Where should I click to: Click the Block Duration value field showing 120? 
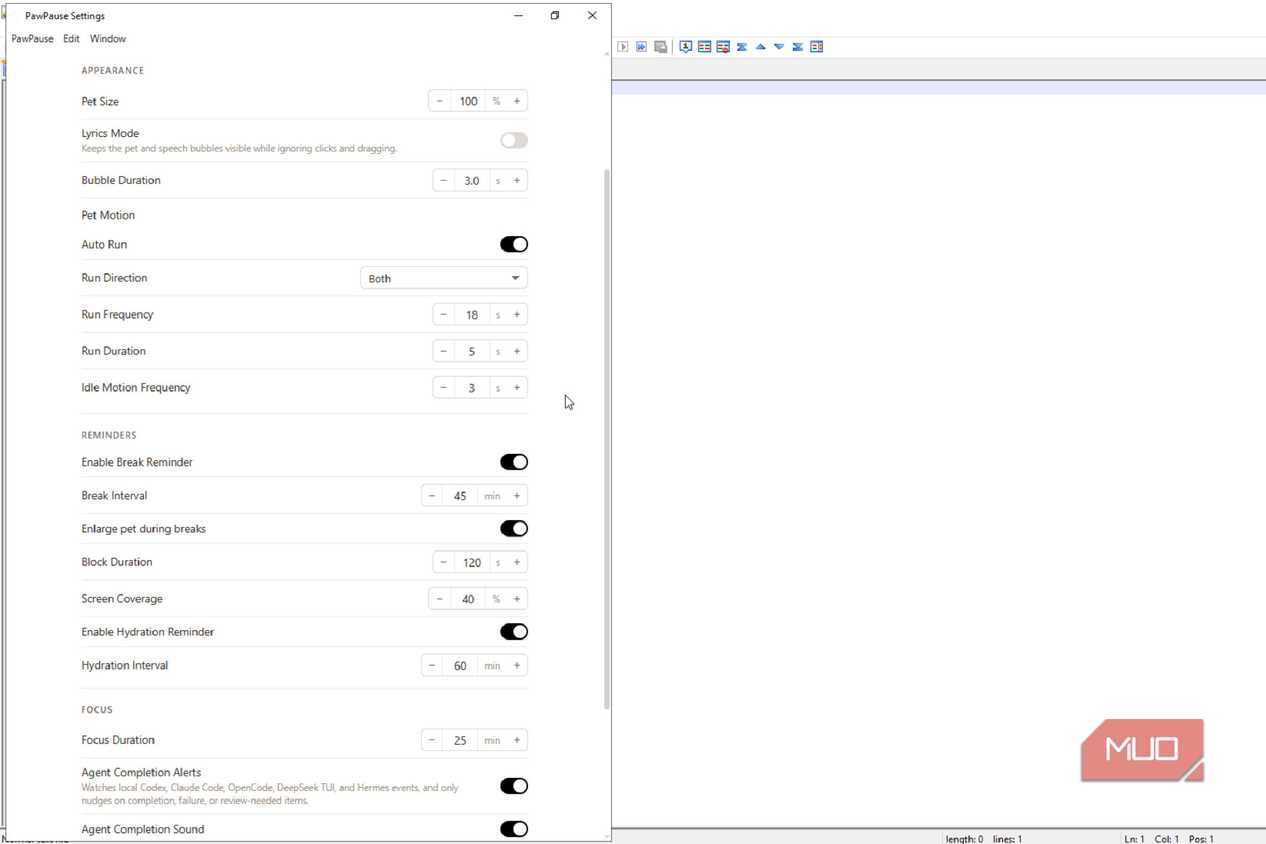click(x=472, y=562)
